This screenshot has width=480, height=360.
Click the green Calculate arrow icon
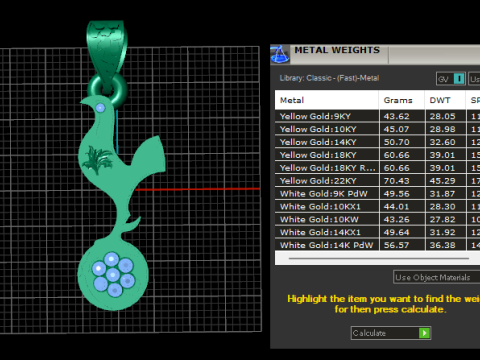click(424, 333)
